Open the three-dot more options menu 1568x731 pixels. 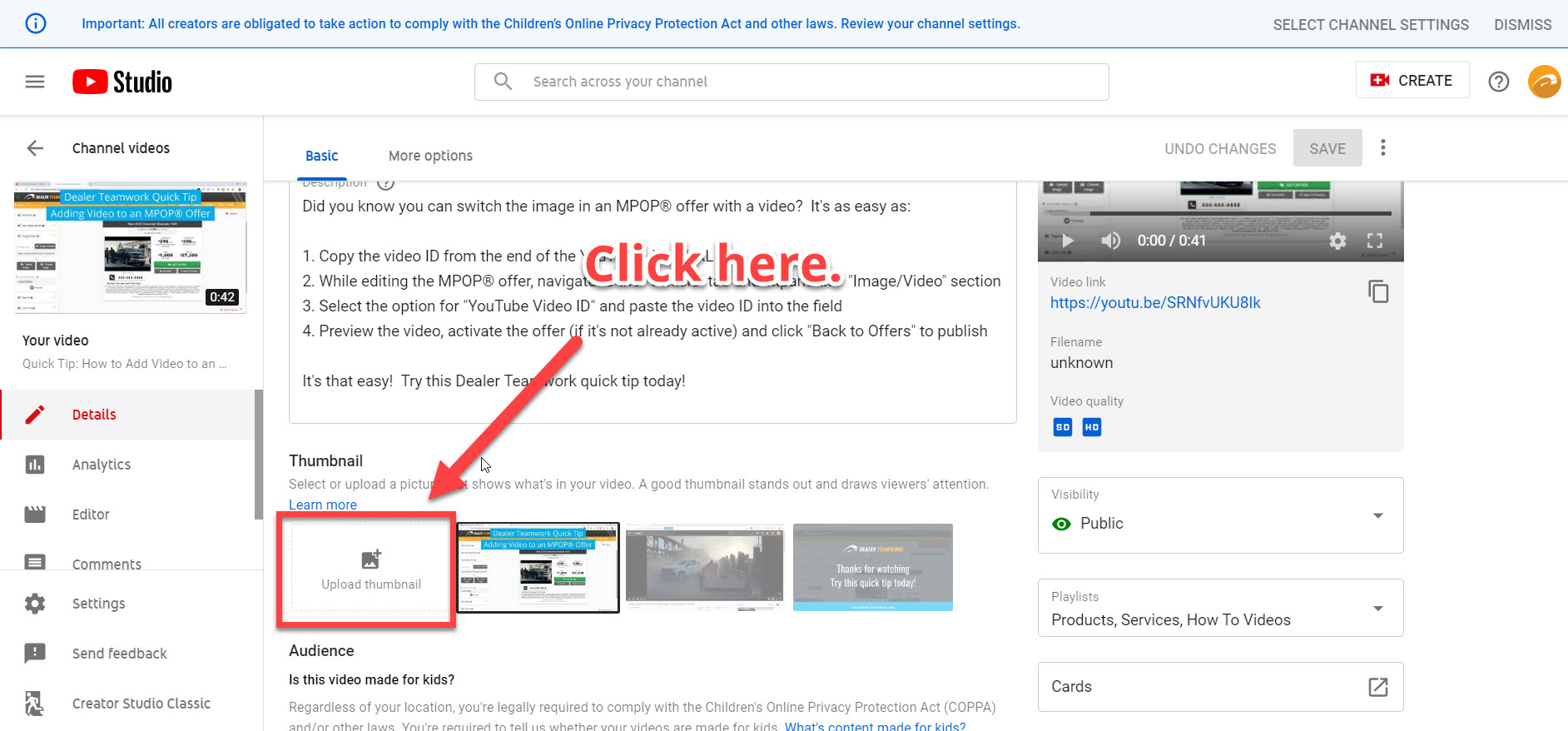pyautogui.click(x=1383, y=147)
